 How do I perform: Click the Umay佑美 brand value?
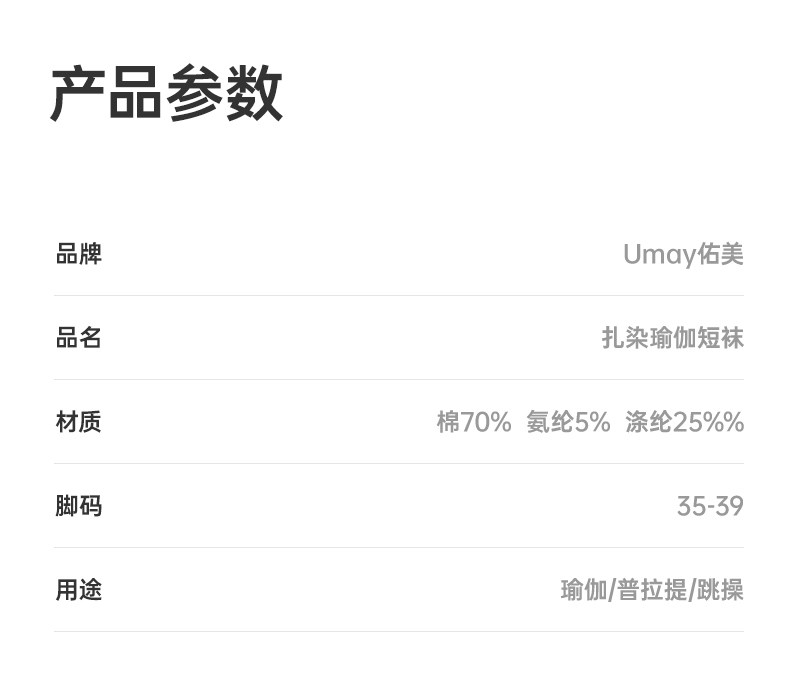point(683,254)
